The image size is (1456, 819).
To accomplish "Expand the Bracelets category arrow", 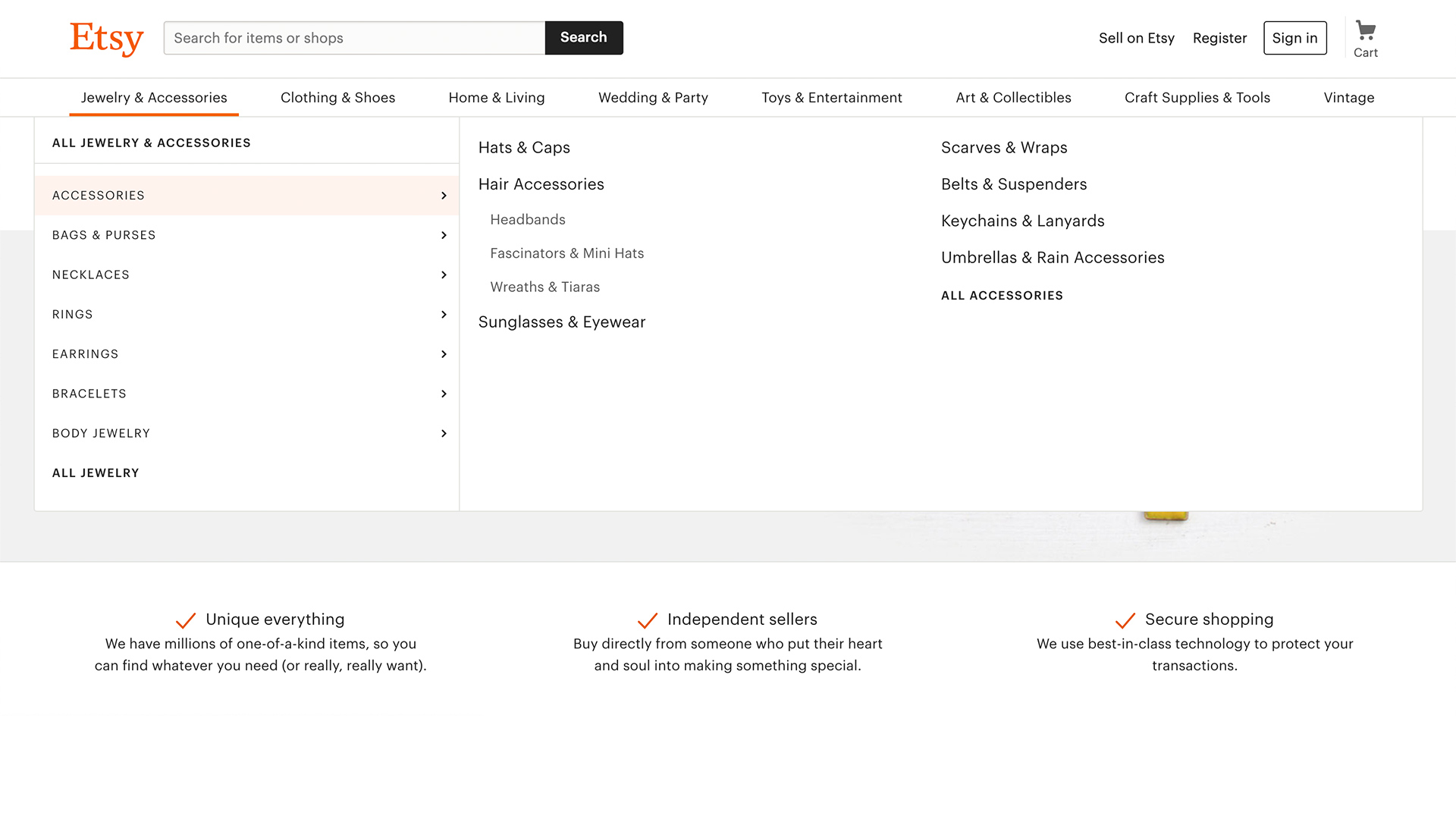I will click(x=444, y=394).
